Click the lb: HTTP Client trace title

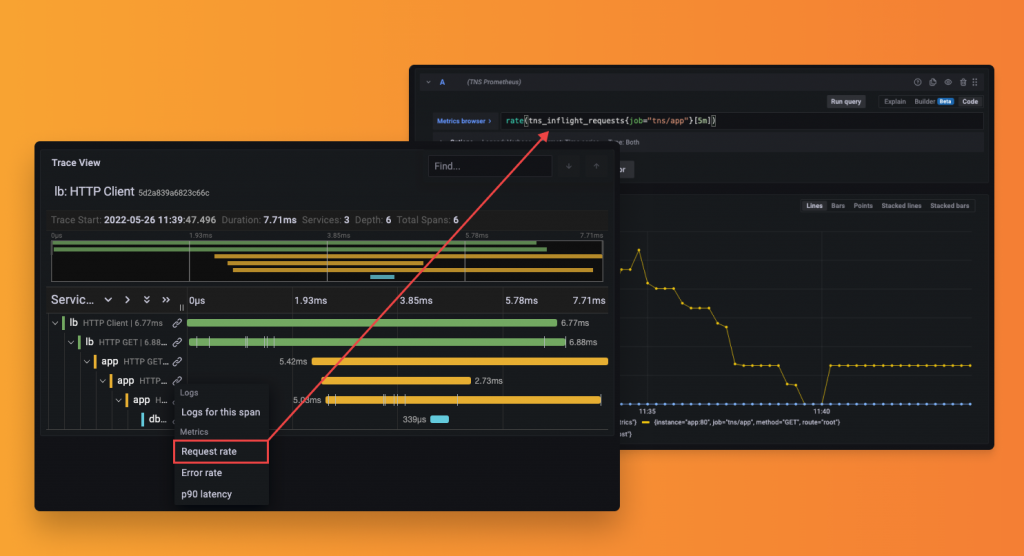click(x=94, y=192)
